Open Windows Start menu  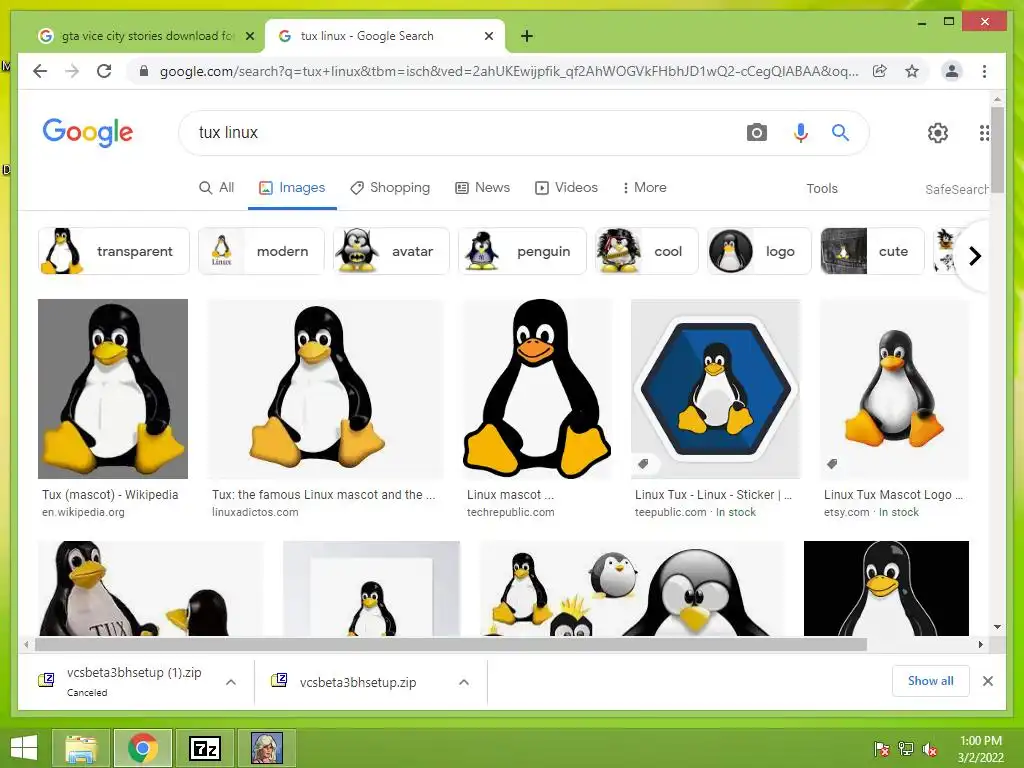pyautogui.click(x=24, y=748)
